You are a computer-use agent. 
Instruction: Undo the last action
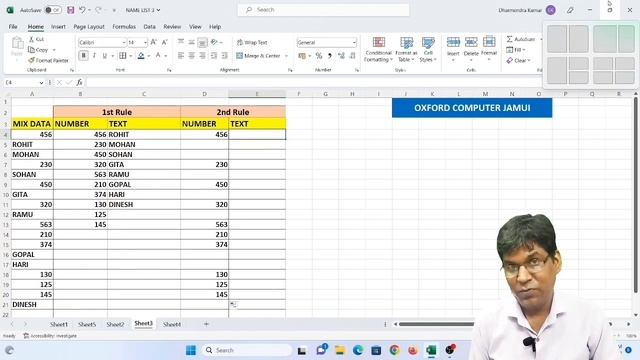pos(82,10)
